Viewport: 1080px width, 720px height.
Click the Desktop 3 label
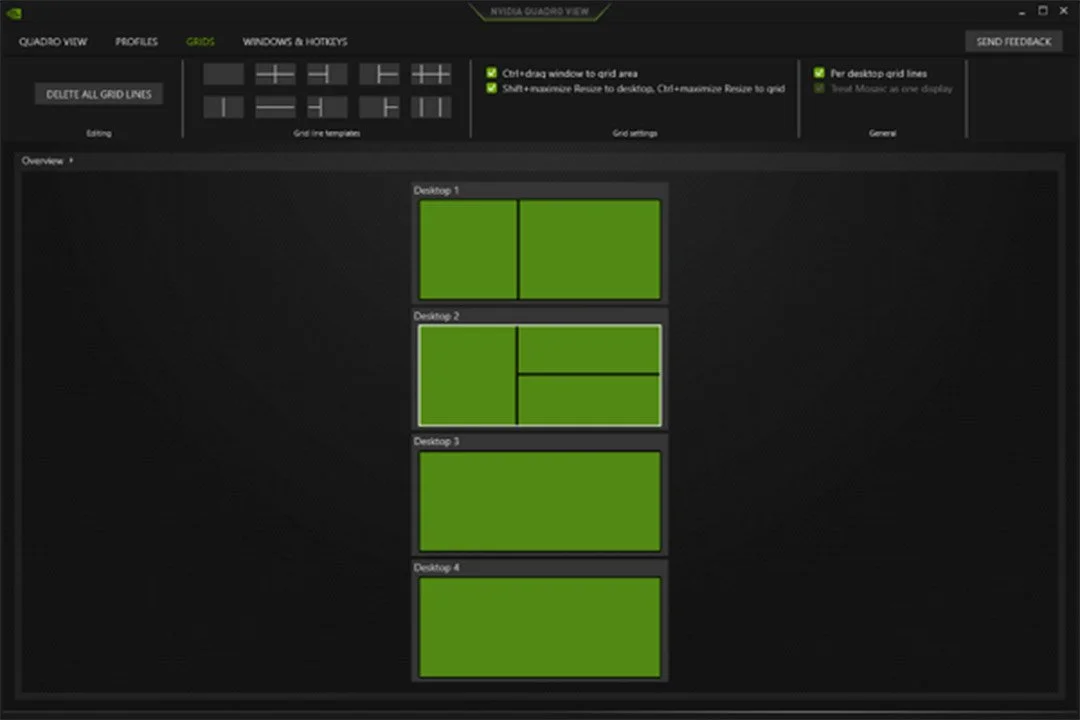pyautogui.click(x=436, y=441)
